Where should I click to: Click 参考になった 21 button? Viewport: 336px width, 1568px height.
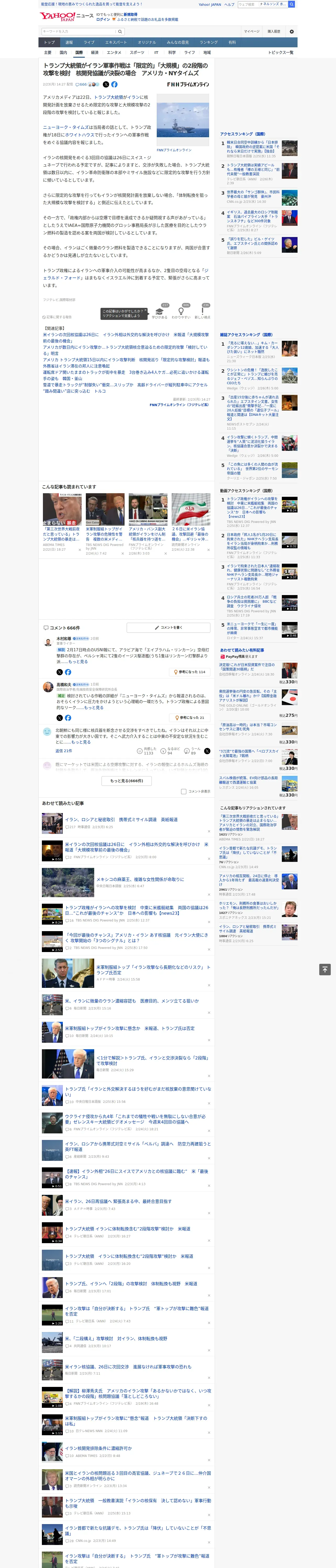click(x=190, y=718)
